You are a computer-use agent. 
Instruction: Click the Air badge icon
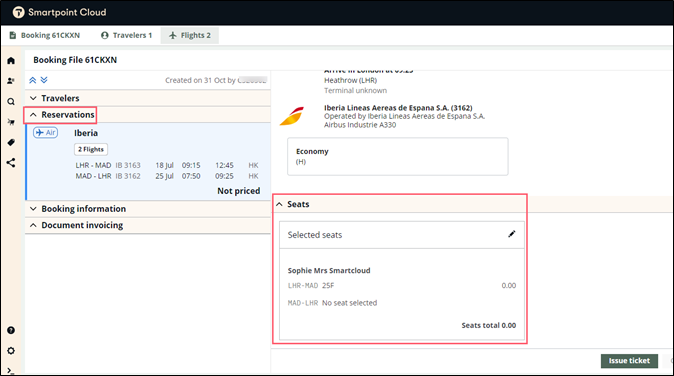pyautogui.click(x=46, y=132)
